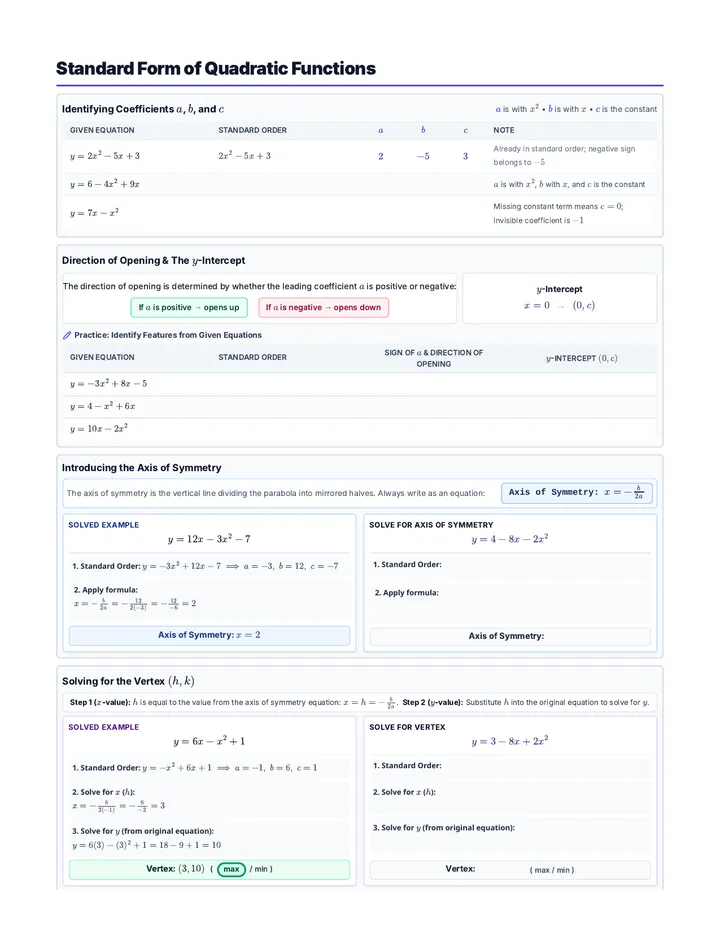Click the blank 'Axis of Symmetry:' answer field
720x932 pixels.
click(510, 636)
